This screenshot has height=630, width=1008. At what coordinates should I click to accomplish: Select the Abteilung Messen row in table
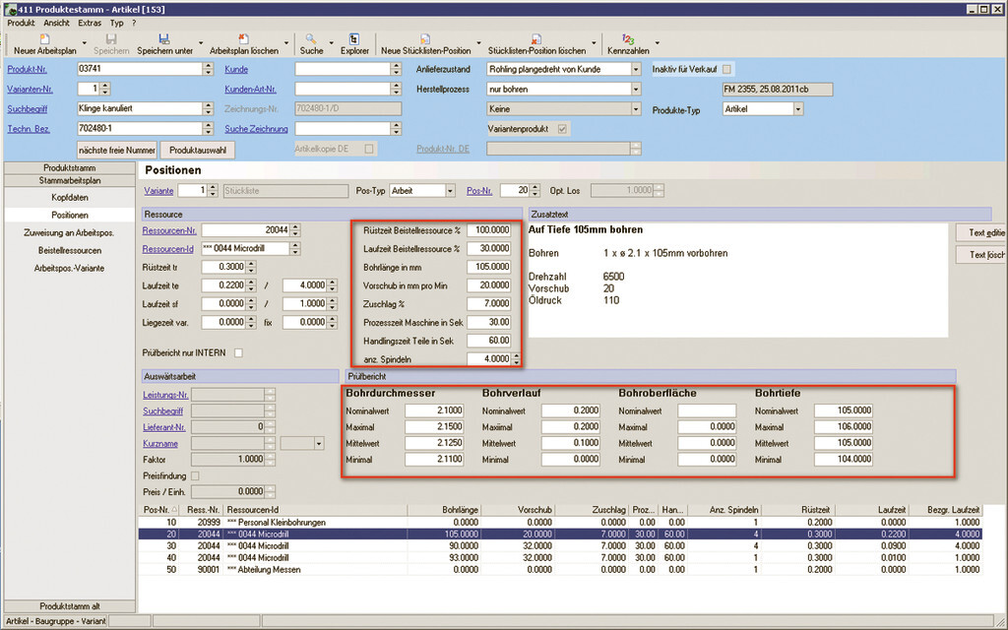click(269, 568)
